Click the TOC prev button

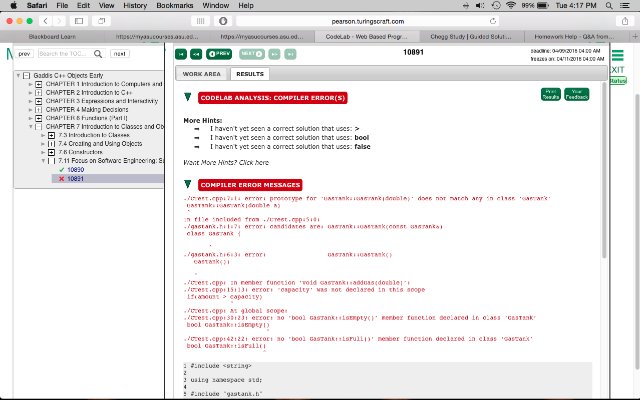tap(24, 53)
